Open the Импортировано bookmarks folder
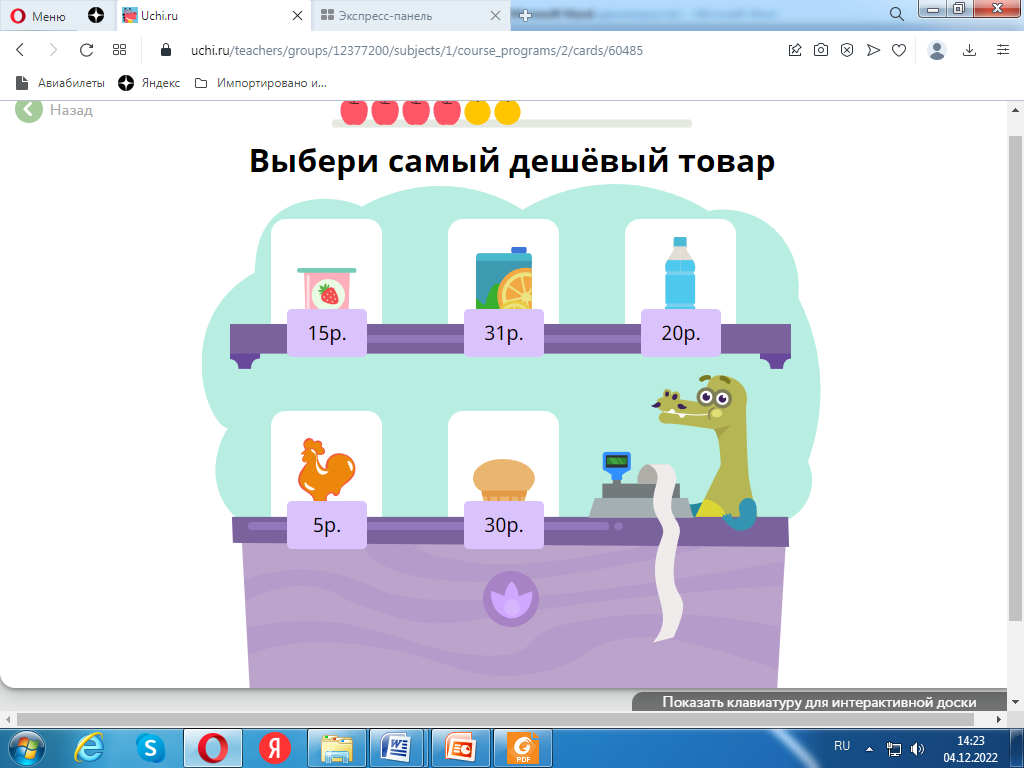 260,83
